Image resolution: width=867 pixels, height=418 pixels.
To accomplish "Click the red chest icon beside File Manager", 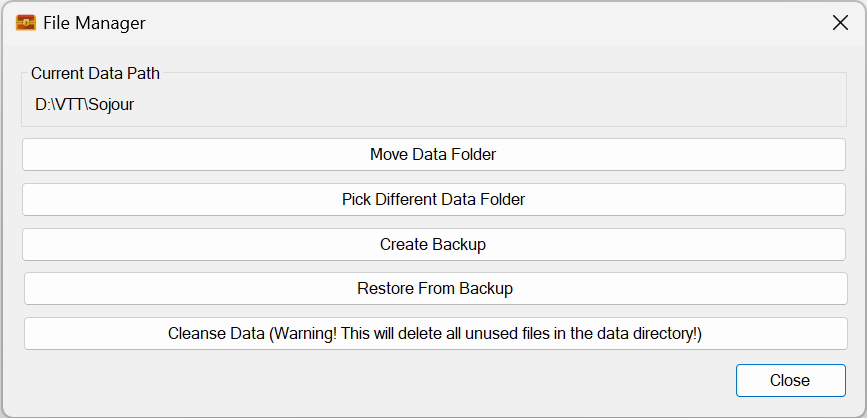I will point(26,22).
